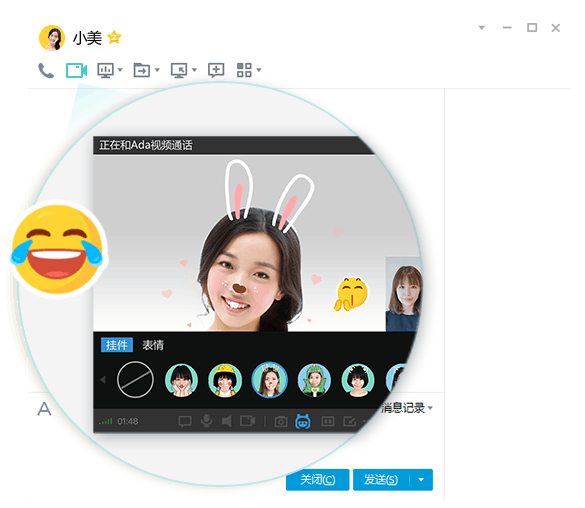The image size is (585, 508).
Task: Open the font A formatting icon
Action: click(x=44, y=409)
